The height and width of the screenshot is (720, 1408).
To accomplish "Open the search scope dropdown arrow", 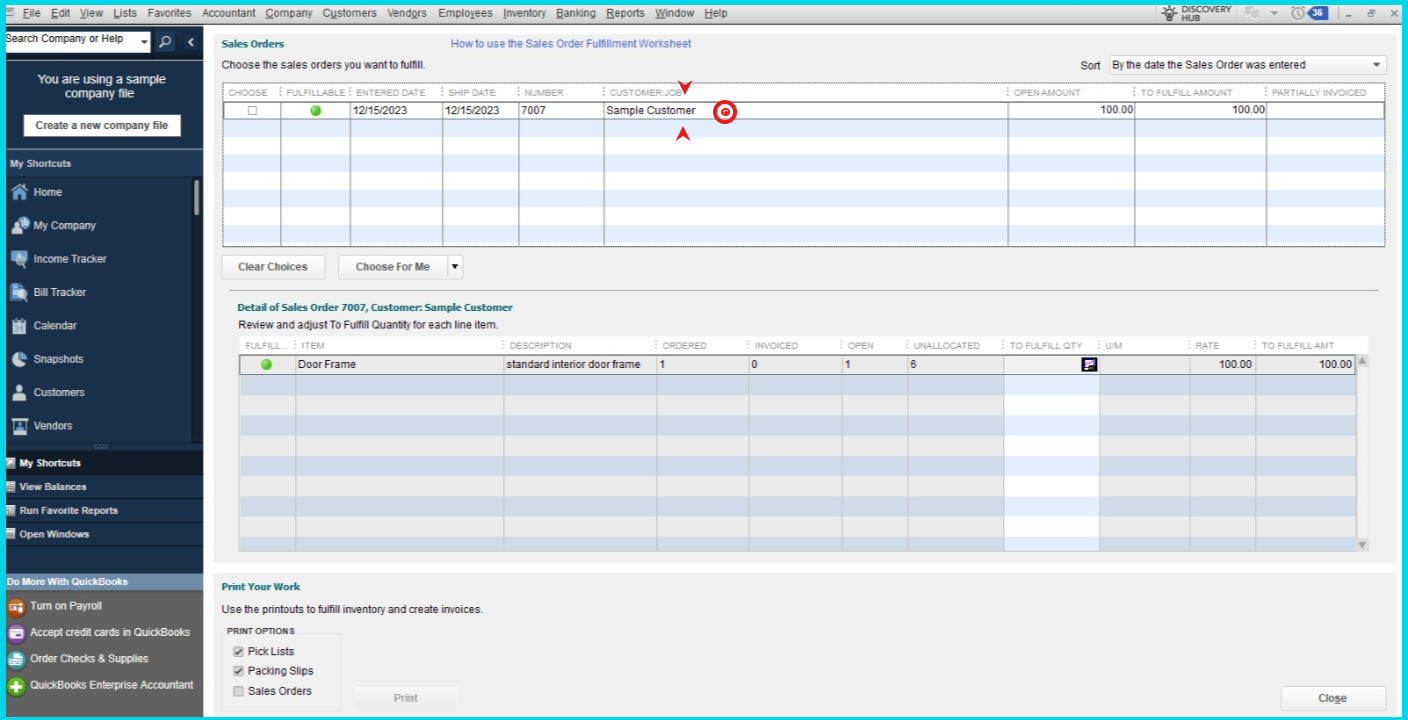I will (145, 41).
